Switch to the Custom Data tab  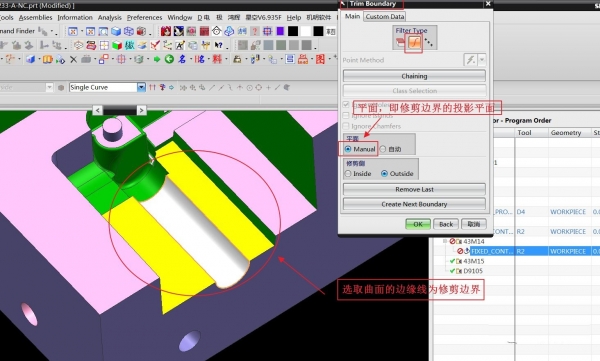tap(385, 16)
